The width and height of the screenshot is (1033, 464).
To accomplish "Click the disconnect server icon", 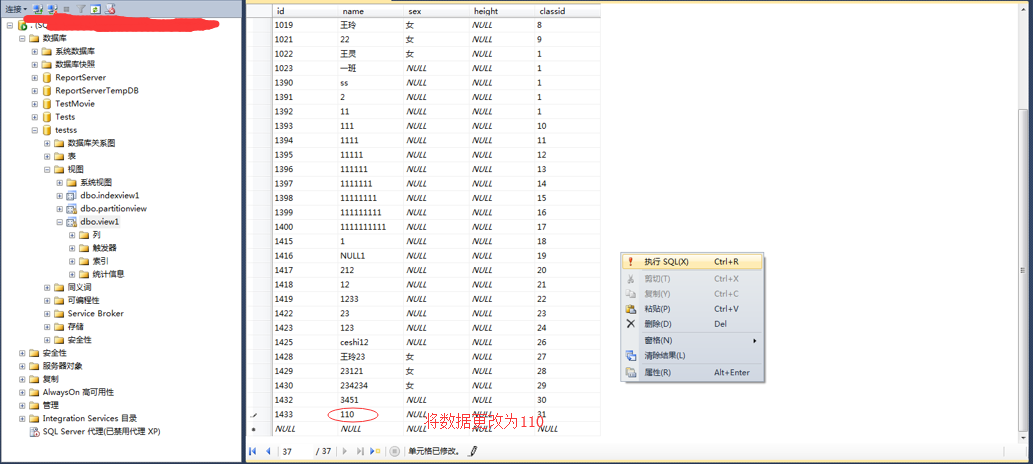I will click(x=52, y=9).
